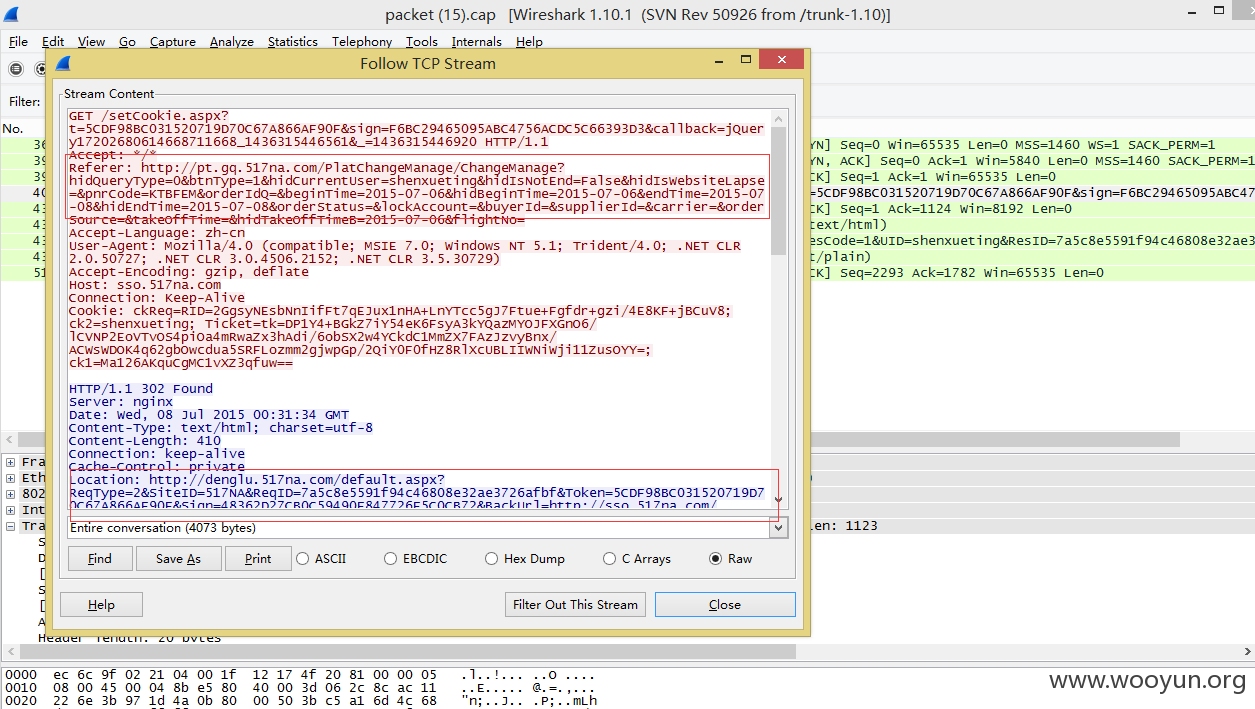Open the Capture menu
1255x709 pixels.
[173, 42]
